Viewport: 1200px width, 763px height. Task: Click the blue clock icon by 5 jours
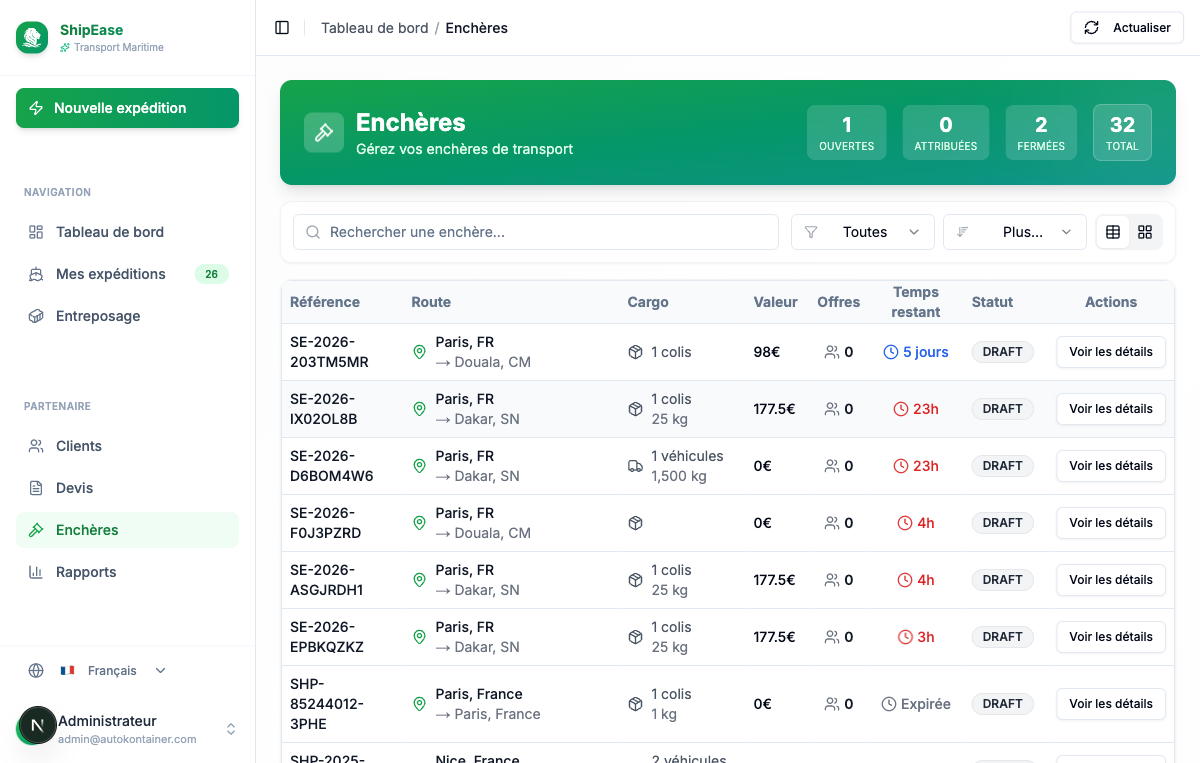pos(891,352)
